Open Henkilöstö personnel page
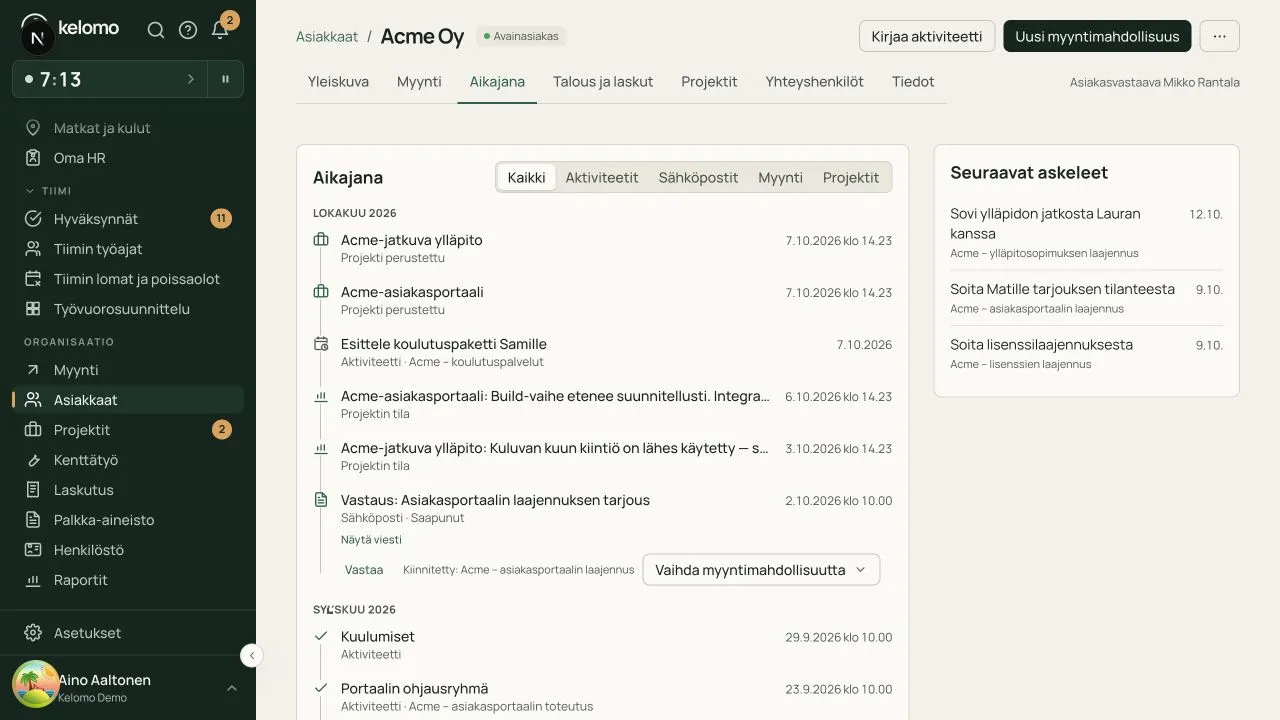 128,550
